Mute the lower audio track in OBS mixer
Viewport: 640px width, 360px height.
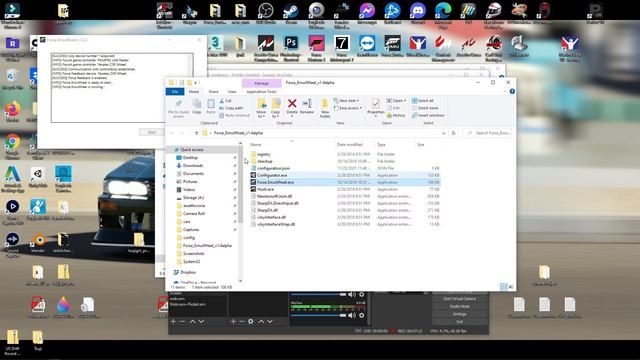352,315
